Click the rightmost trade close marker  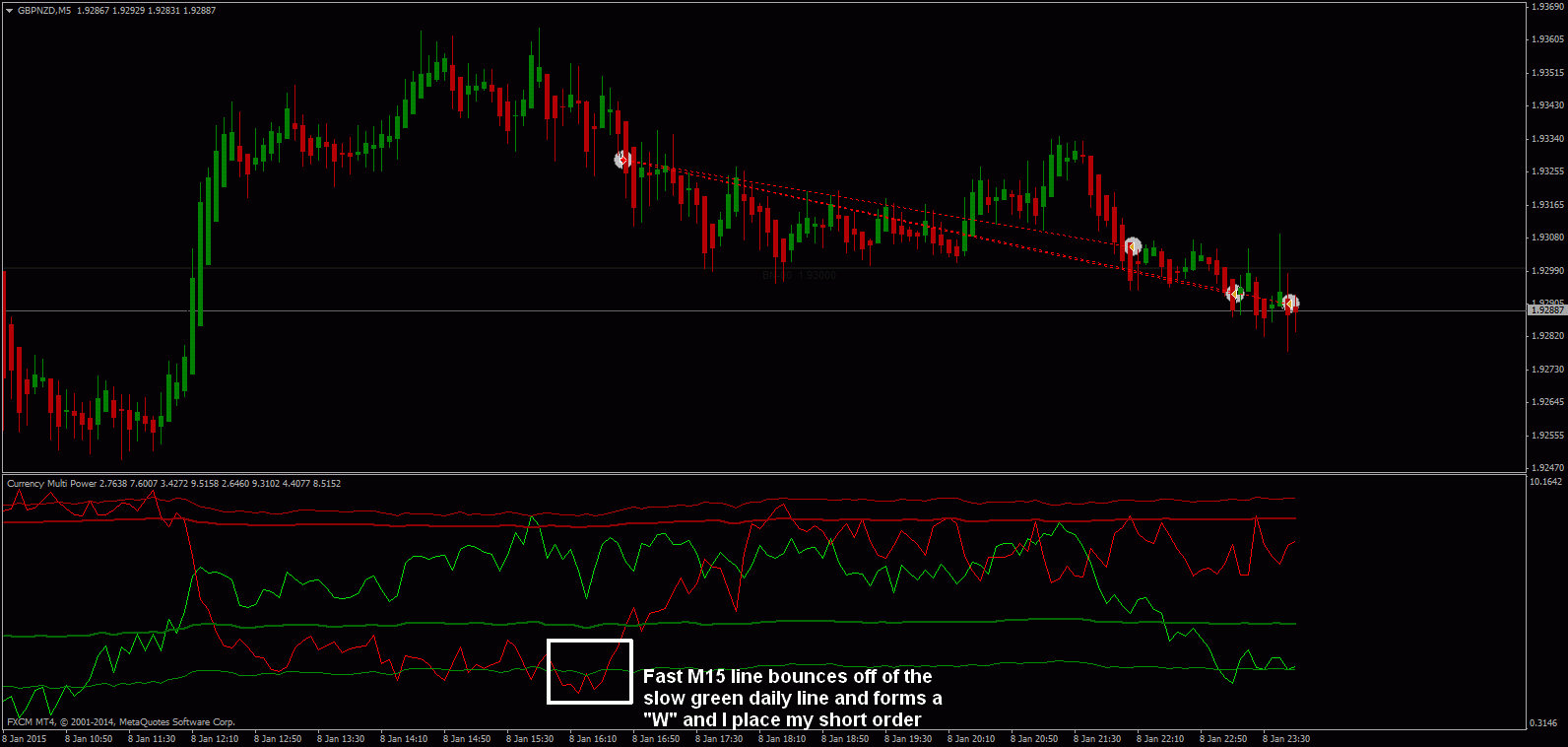click(x=1289, y=304)
